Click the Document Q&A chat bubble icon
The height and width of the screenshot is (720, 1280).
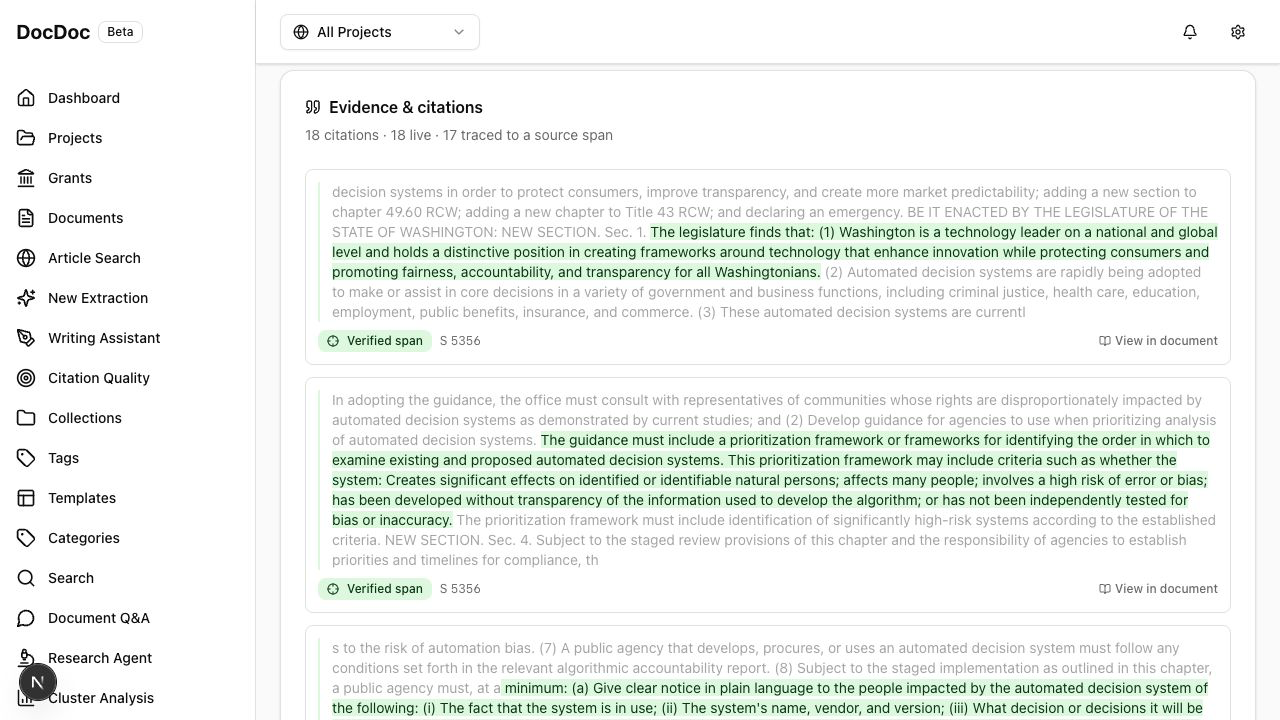[x=26, y=618]
